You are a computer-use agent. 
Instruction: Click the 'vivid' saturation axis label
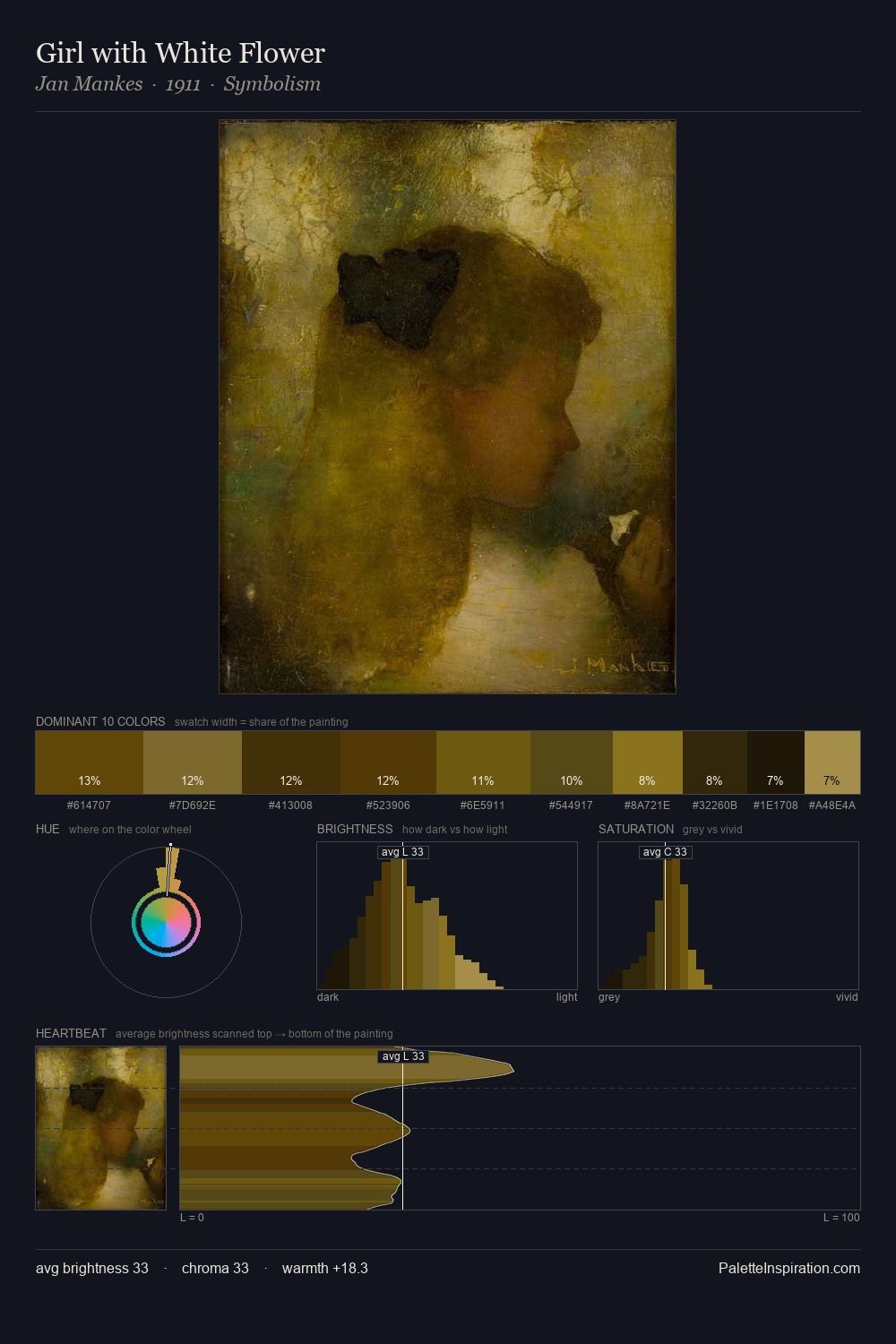click(x=847, y=997)
